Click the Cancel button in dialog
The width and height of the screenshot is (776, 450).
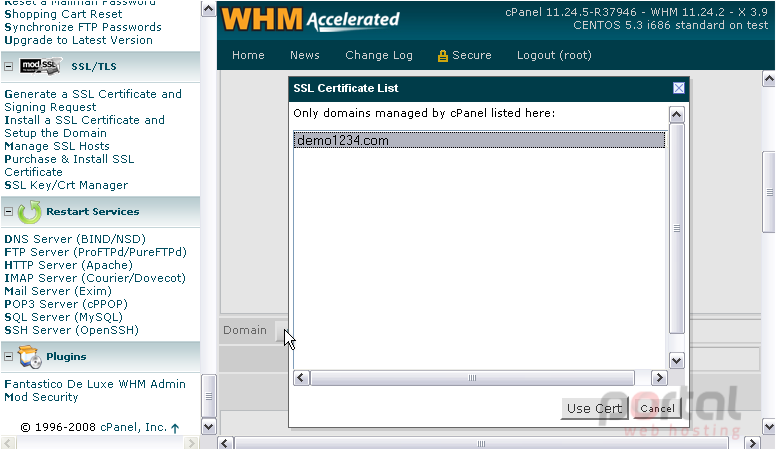(x=657, y=408)
